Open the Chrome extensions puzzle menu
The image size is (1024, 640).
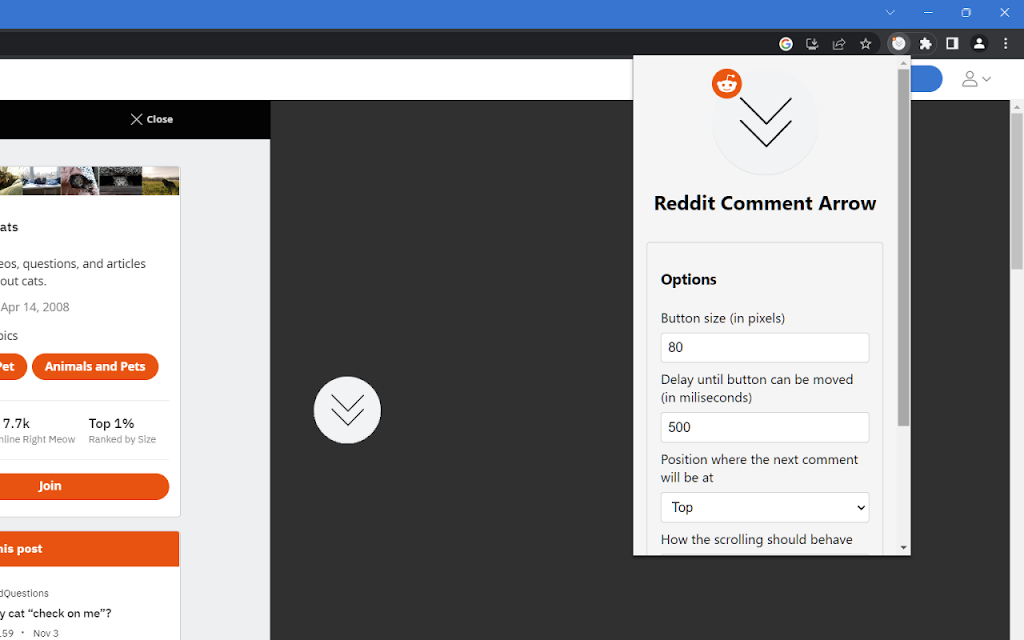pos(925,44)
